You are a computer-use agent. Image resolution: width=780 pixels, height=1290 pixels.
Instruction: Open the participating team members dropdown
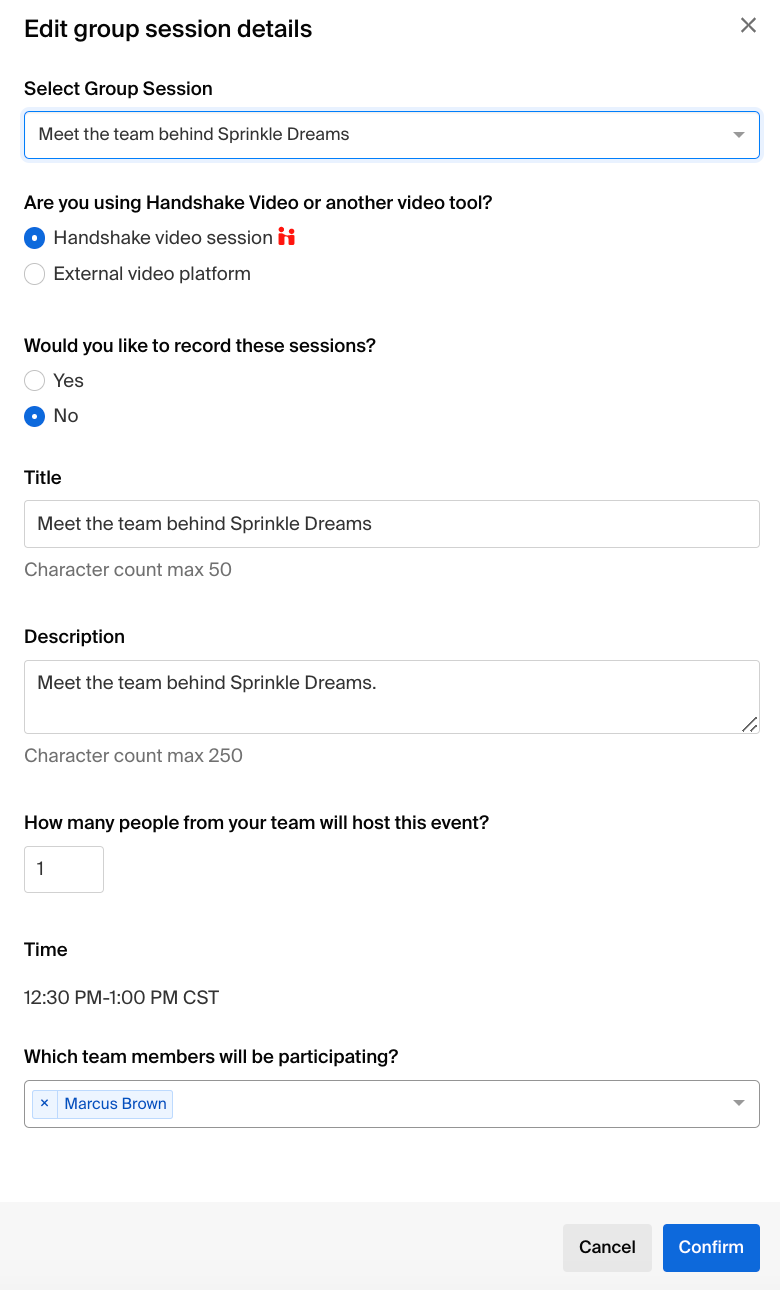tap(400, 1103)
